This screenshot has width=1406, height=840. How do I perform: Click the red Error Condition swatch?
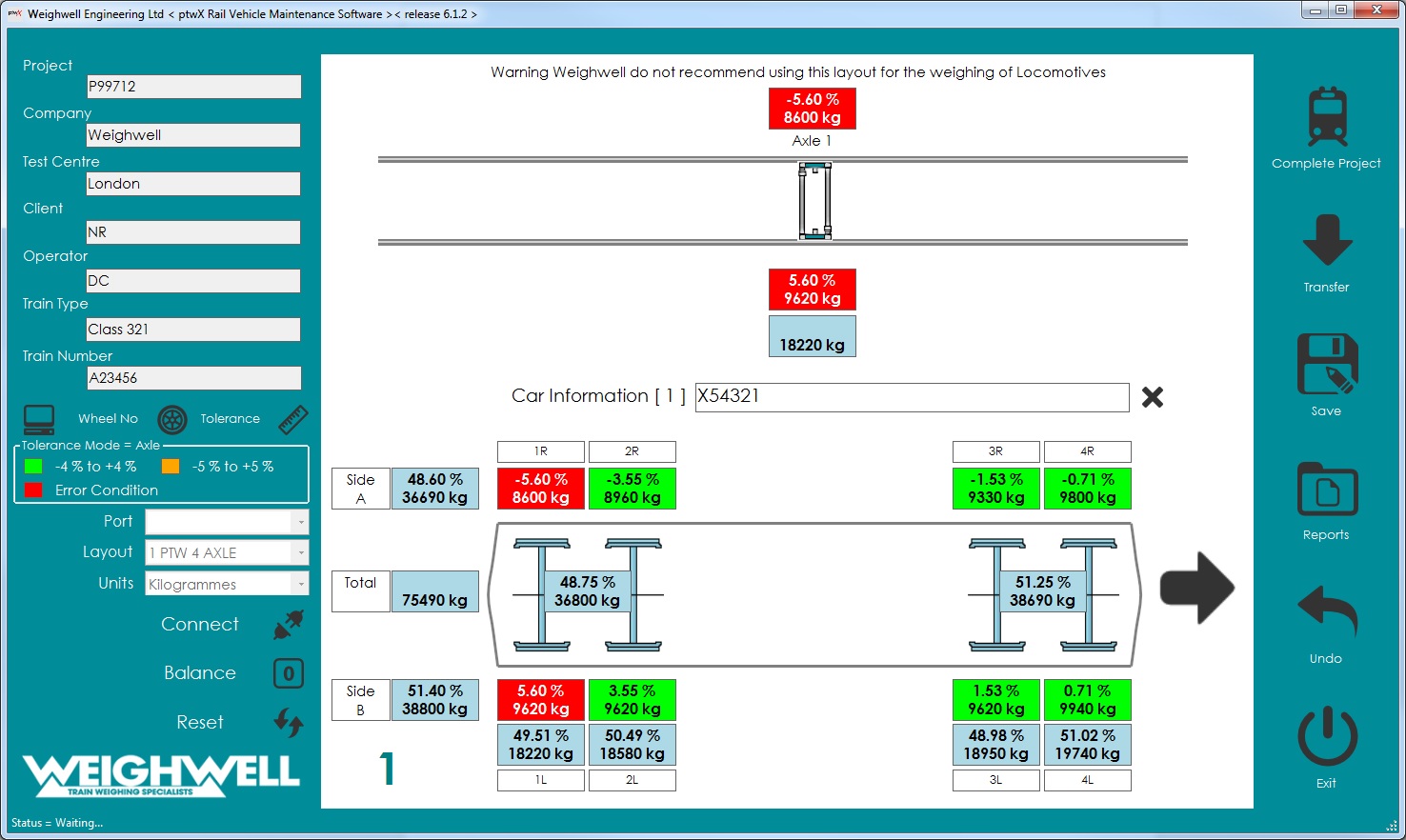[x=33, y=490]
